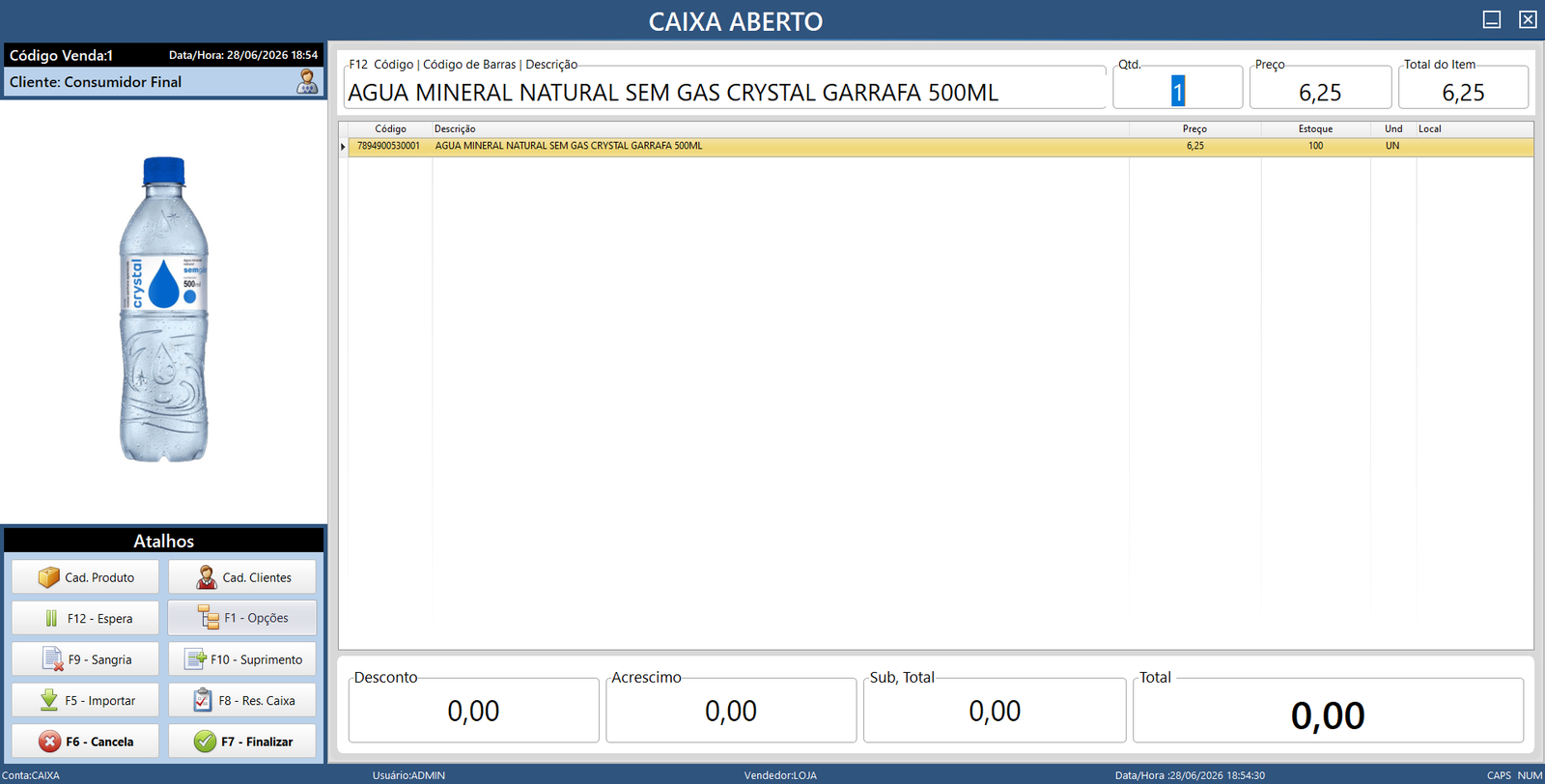Select the AGUA MINERAL NATURAL row description

pos(569,146)
